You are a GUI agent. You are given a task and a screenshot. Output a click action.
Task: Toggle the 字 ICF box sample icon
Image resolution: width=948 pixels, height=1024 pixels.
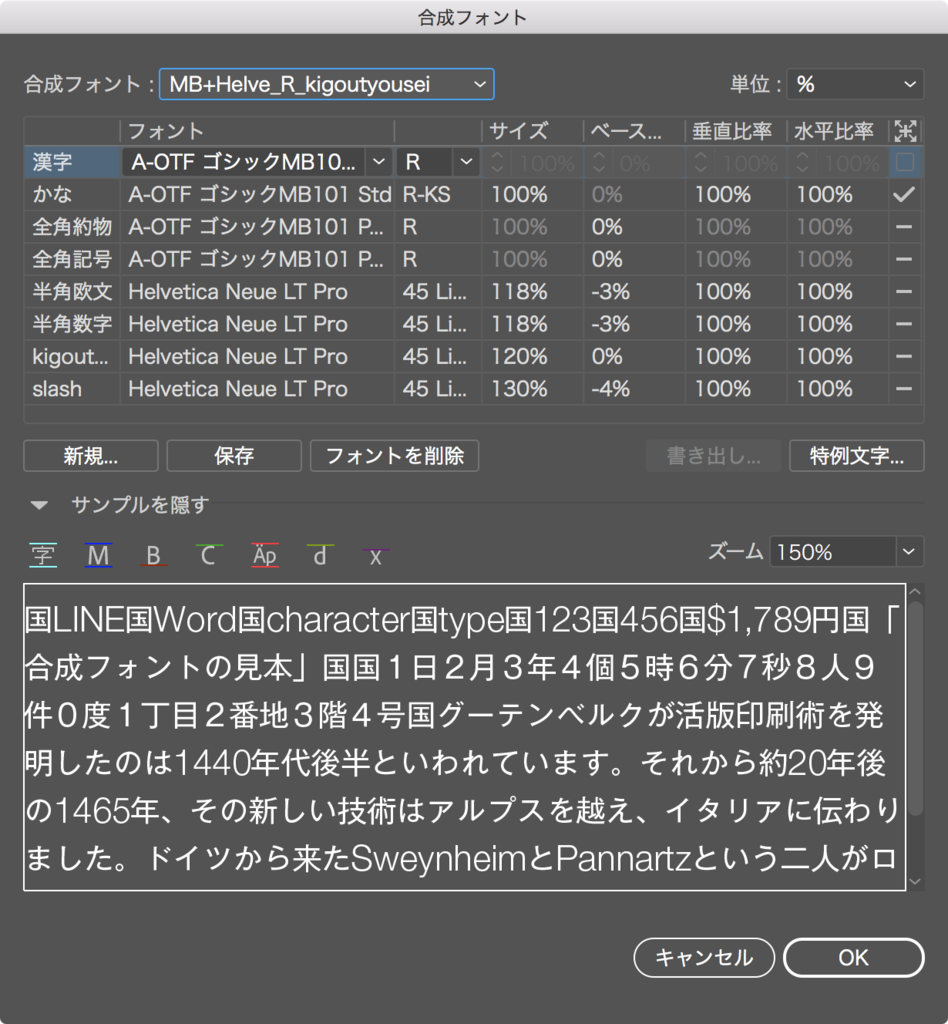coord(43,555)
